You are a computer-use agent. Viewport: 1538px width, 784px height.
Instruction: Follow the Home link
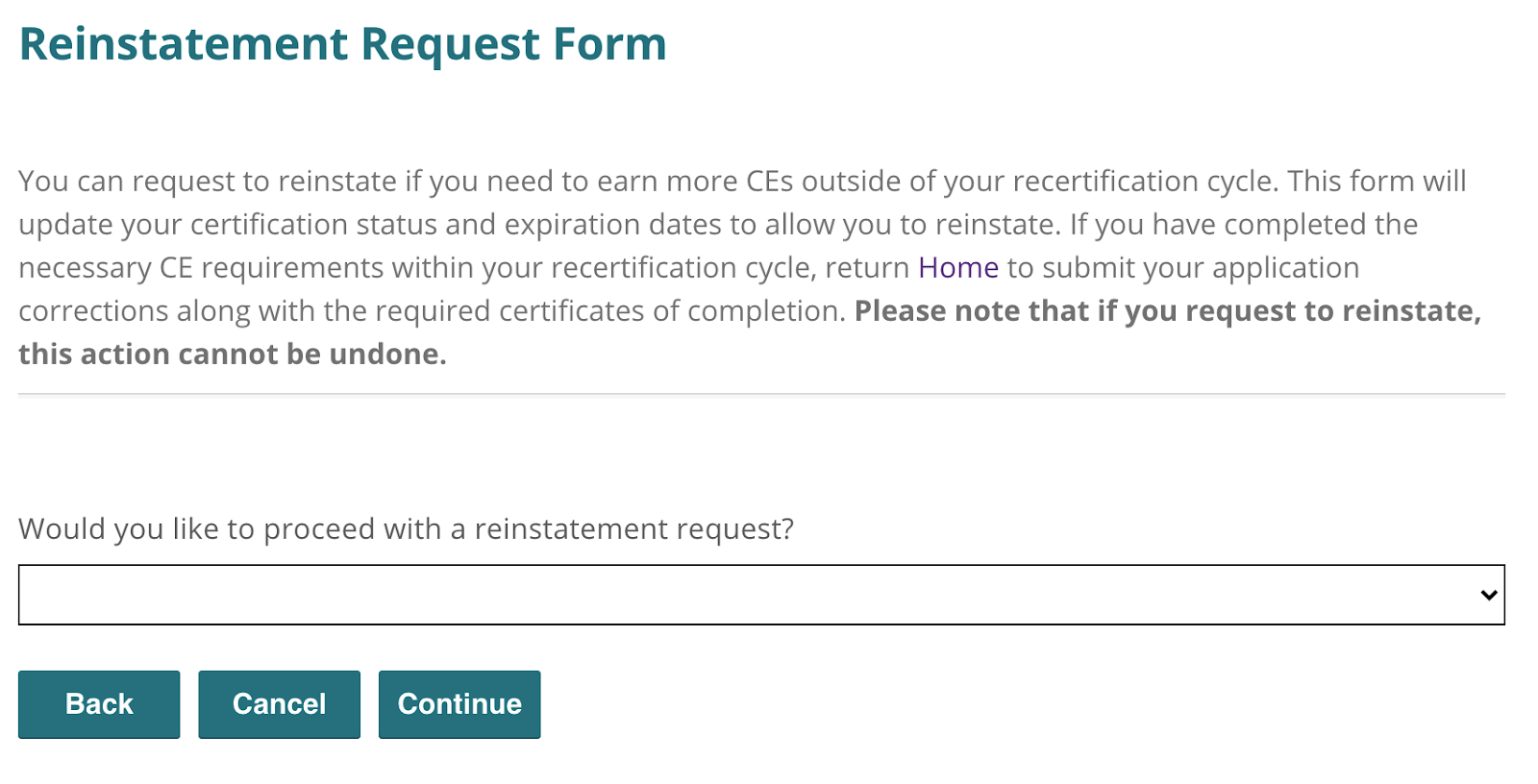[x=957, y=268]
